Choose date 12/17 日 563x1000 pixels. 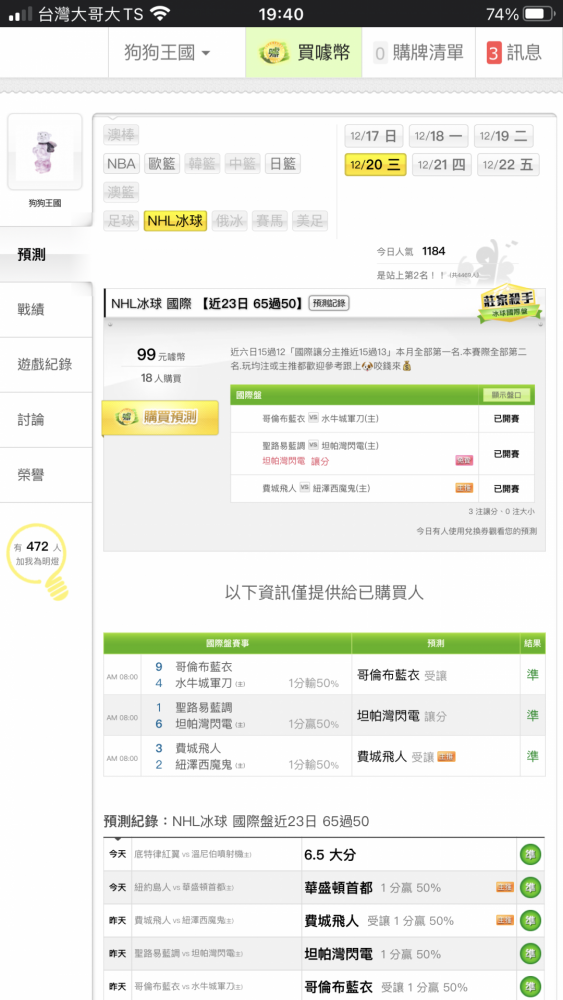pyautogui.click(x=374, y=136)
